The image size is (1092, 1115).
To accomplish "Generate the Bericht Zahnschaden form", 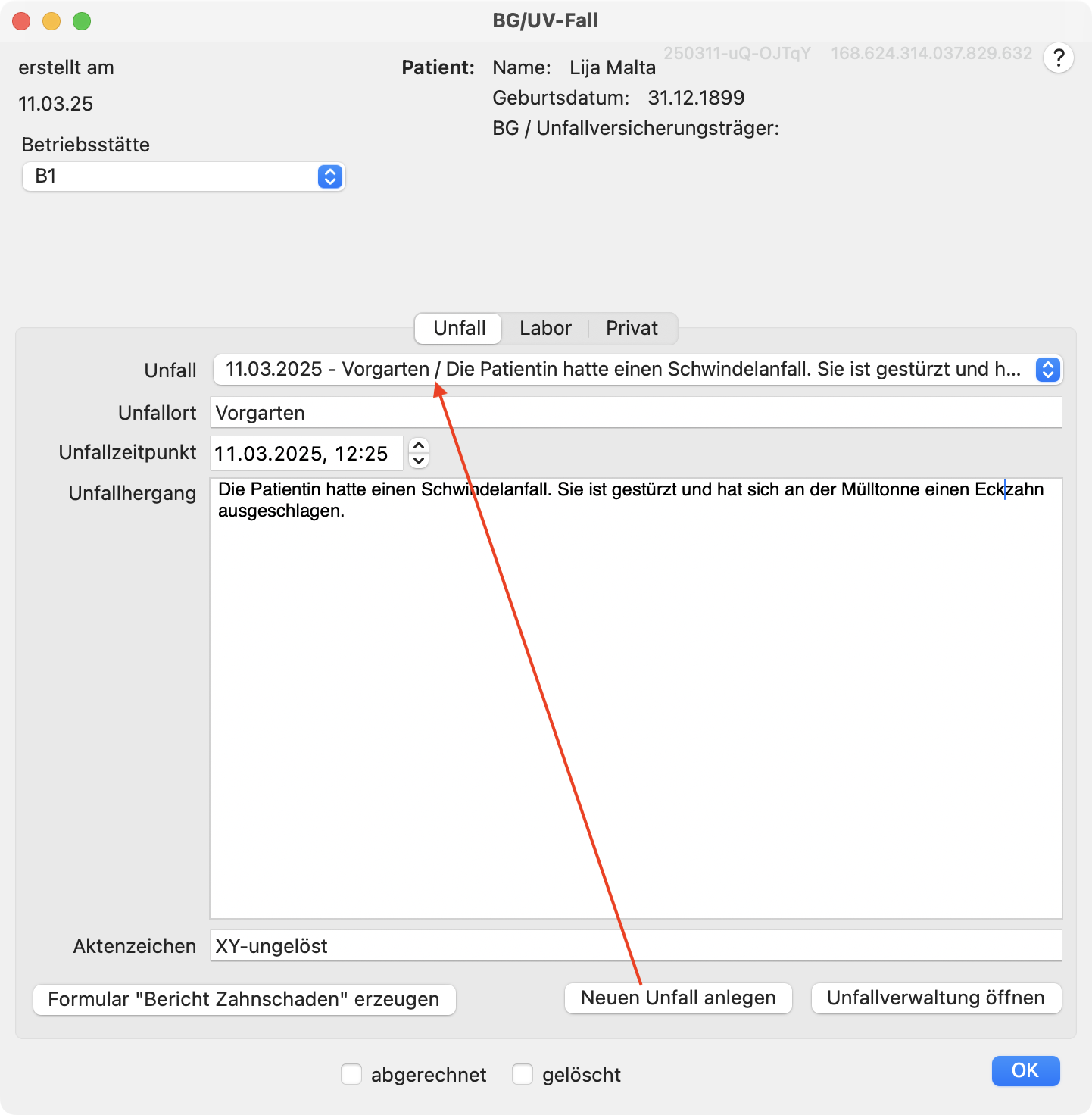I will pos(244,999).
